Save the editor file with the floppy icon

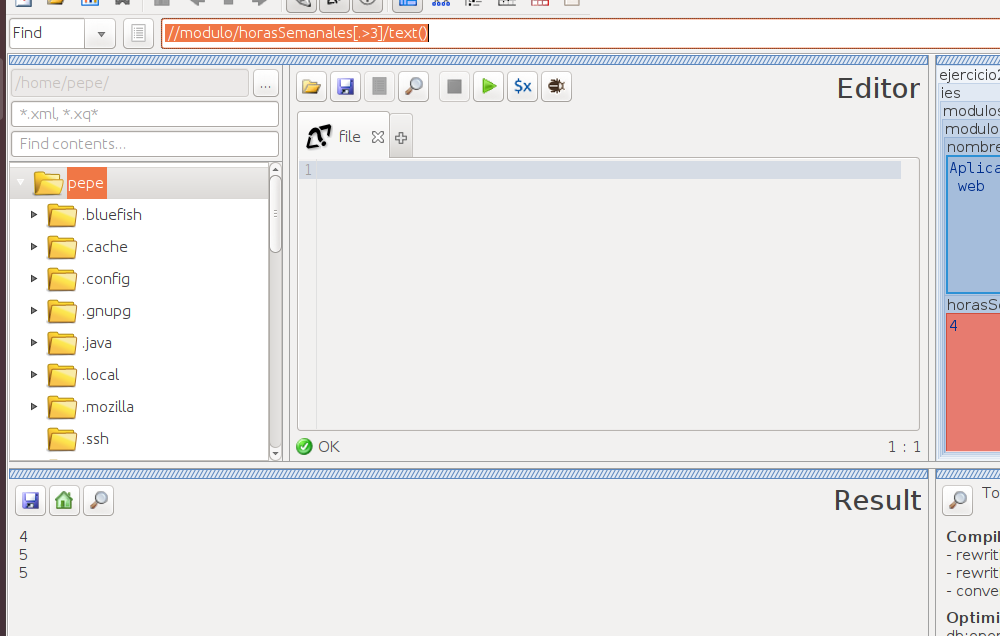[x=345, y=86]
